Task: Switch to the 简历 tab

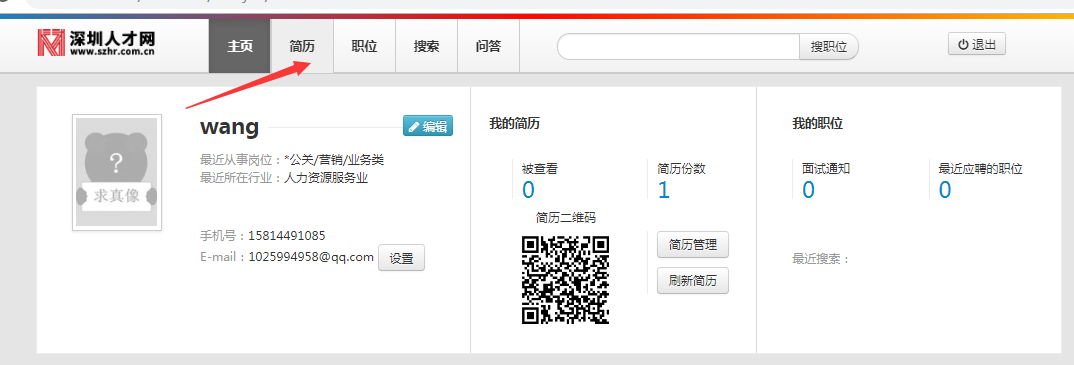Action: pos(302,46)
